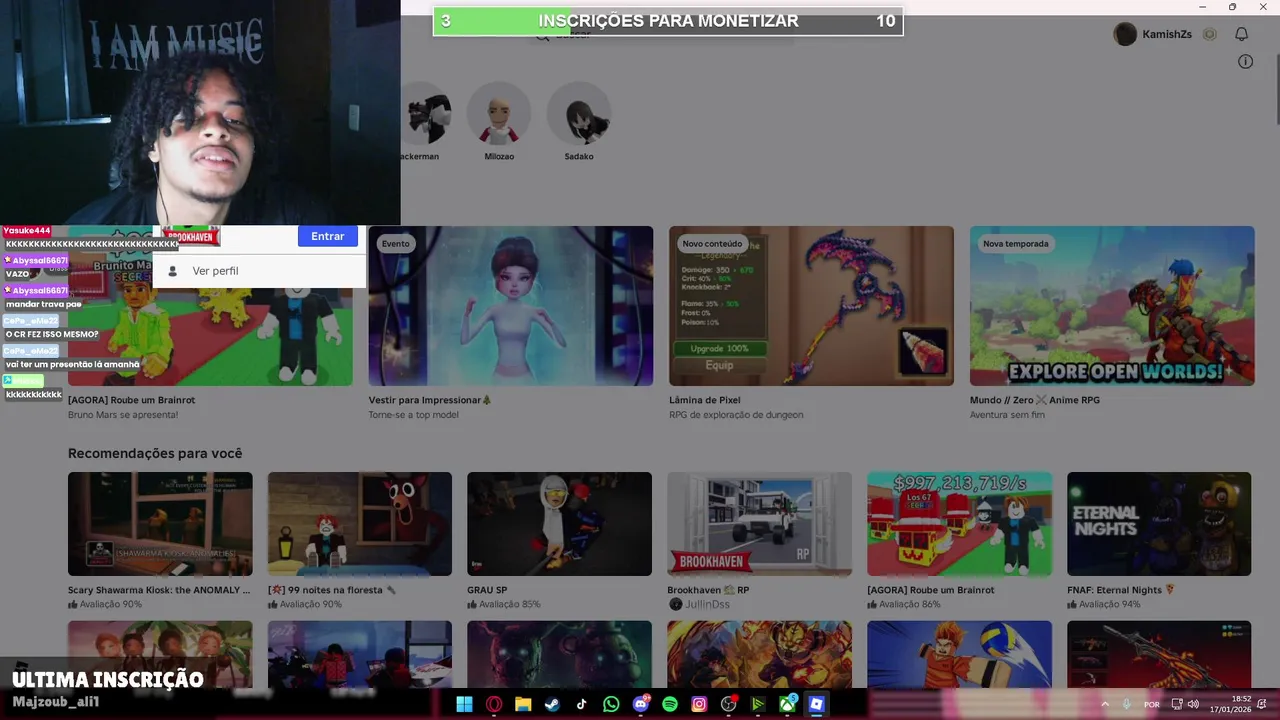Click the Lâmina de Pixel title
The height and width of the screenshot is (720, 1280).
click(x=704, y=400)
